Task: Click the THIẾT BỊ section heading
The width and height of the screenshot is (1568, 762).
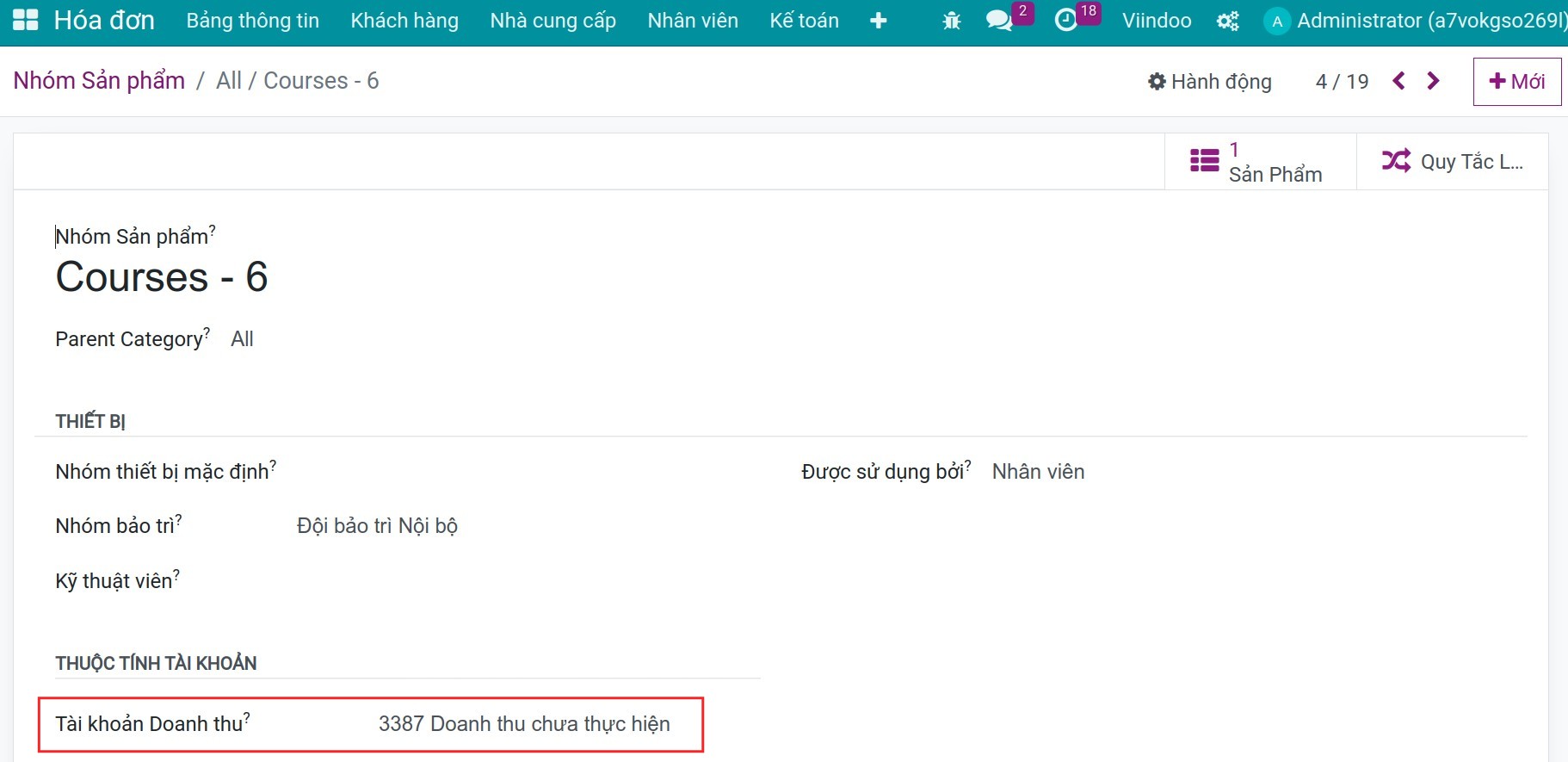Action: 90,422
